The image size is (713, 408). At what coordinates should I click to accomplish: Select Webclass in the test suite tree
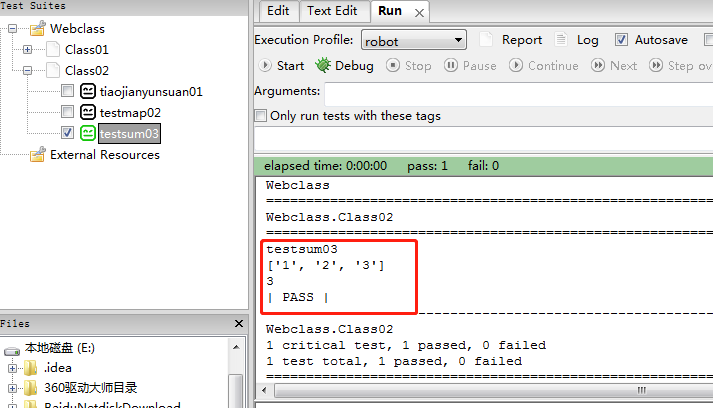tap(77, 29)
